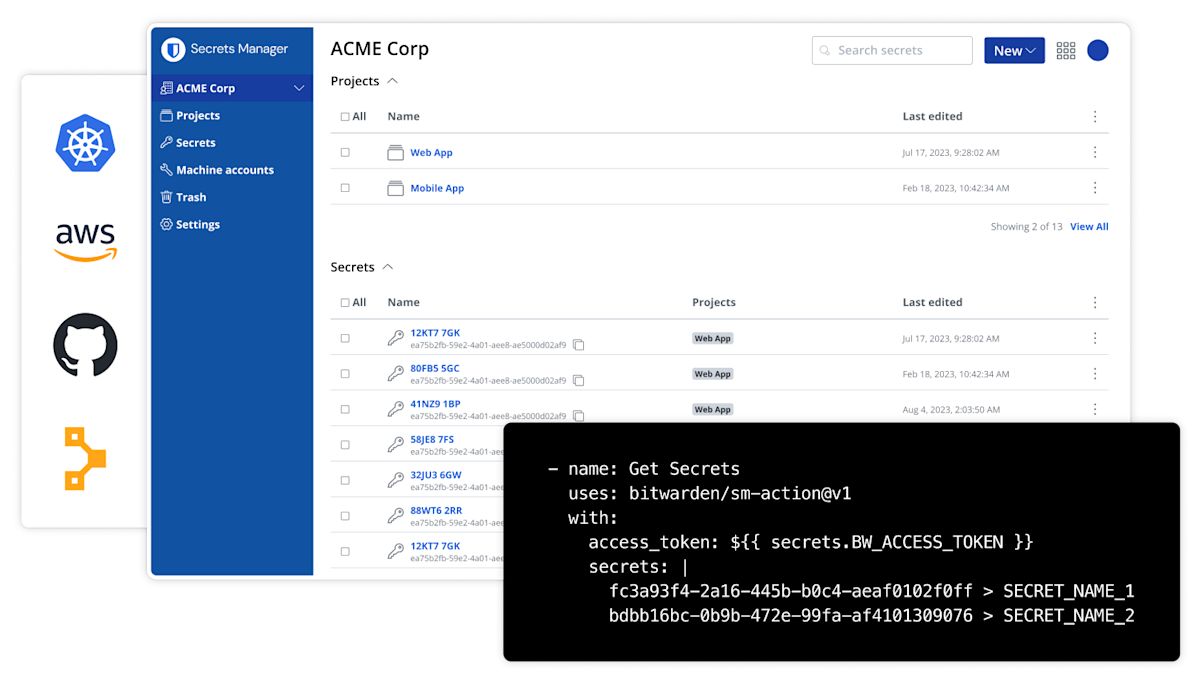
Task: Click the 'access_token' code line
Action: [811, 542]
